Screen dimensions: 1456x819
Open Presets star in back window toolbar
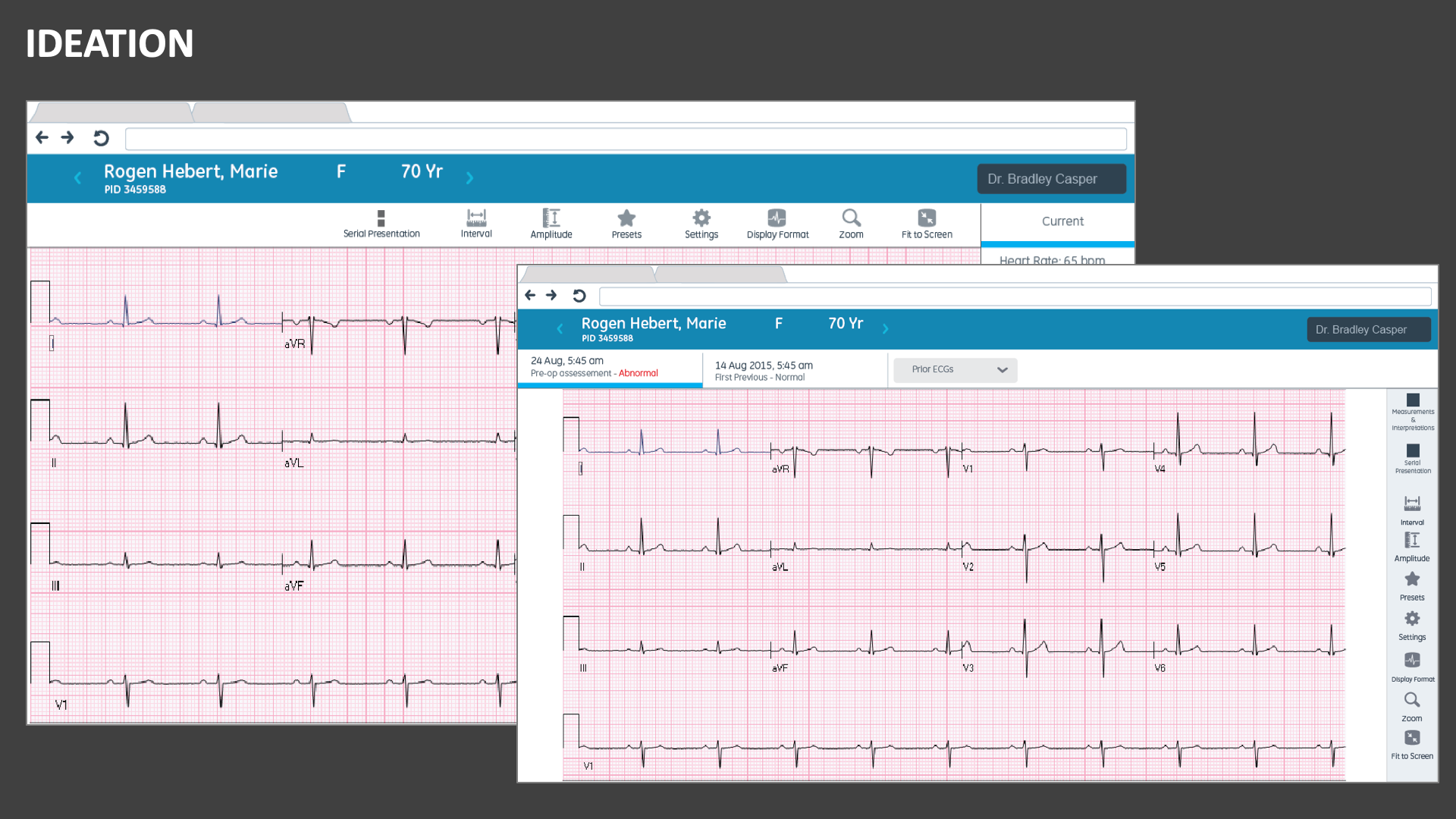coord(626,224)
